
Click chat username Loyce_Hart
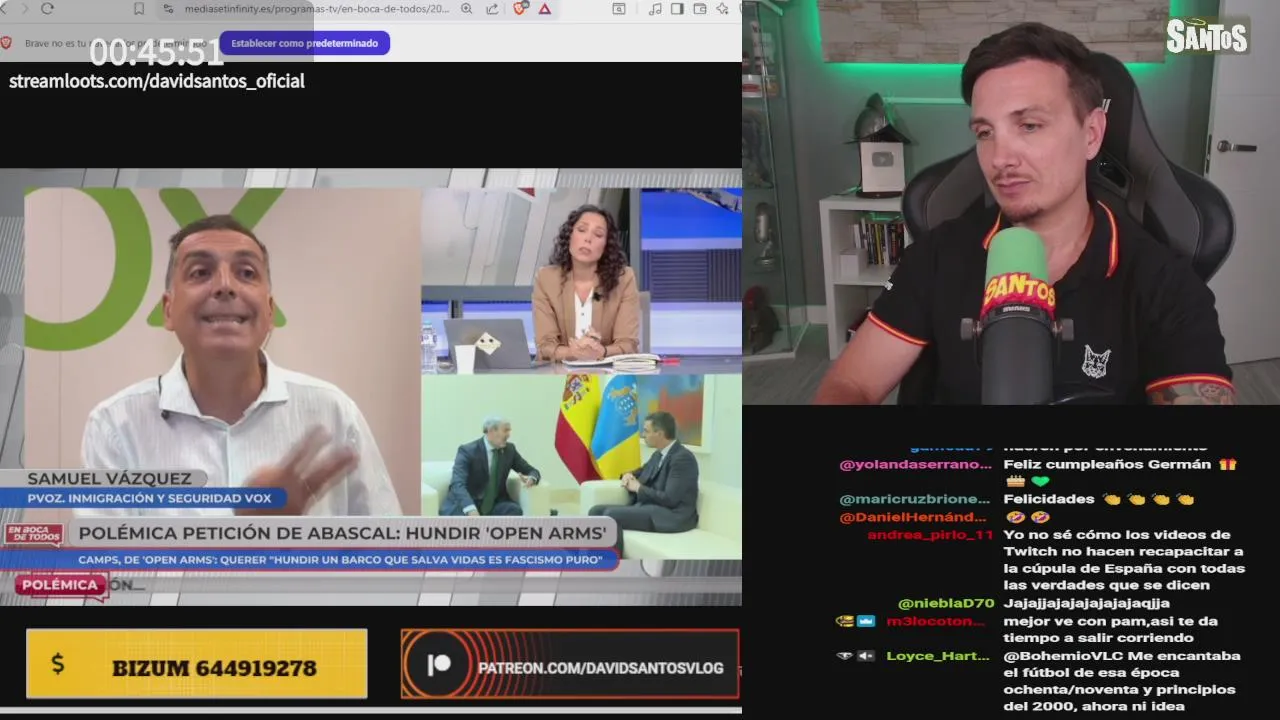pos(936,656)
